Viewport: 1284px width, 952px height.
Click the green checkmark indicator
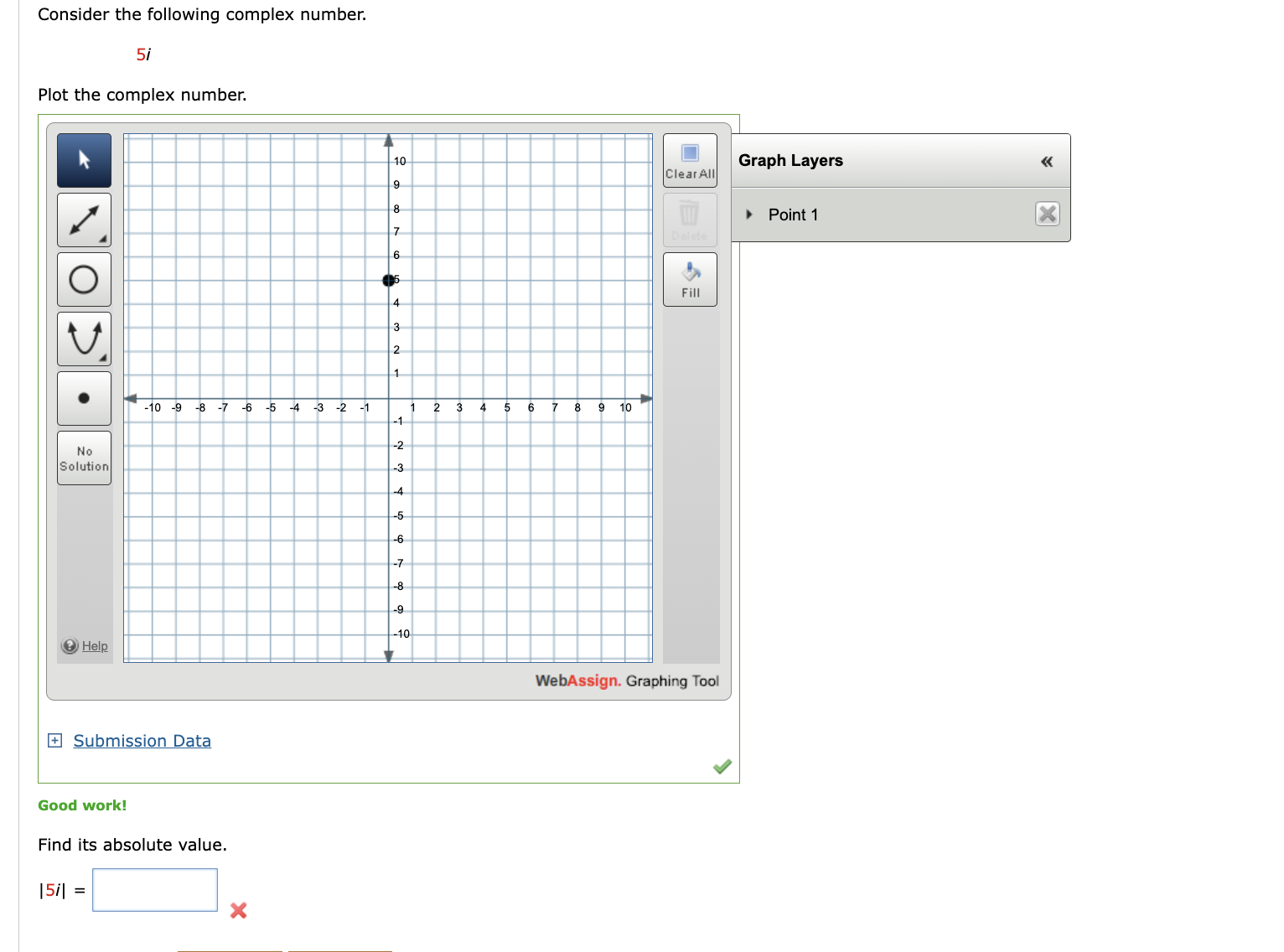tap(721, 766)
